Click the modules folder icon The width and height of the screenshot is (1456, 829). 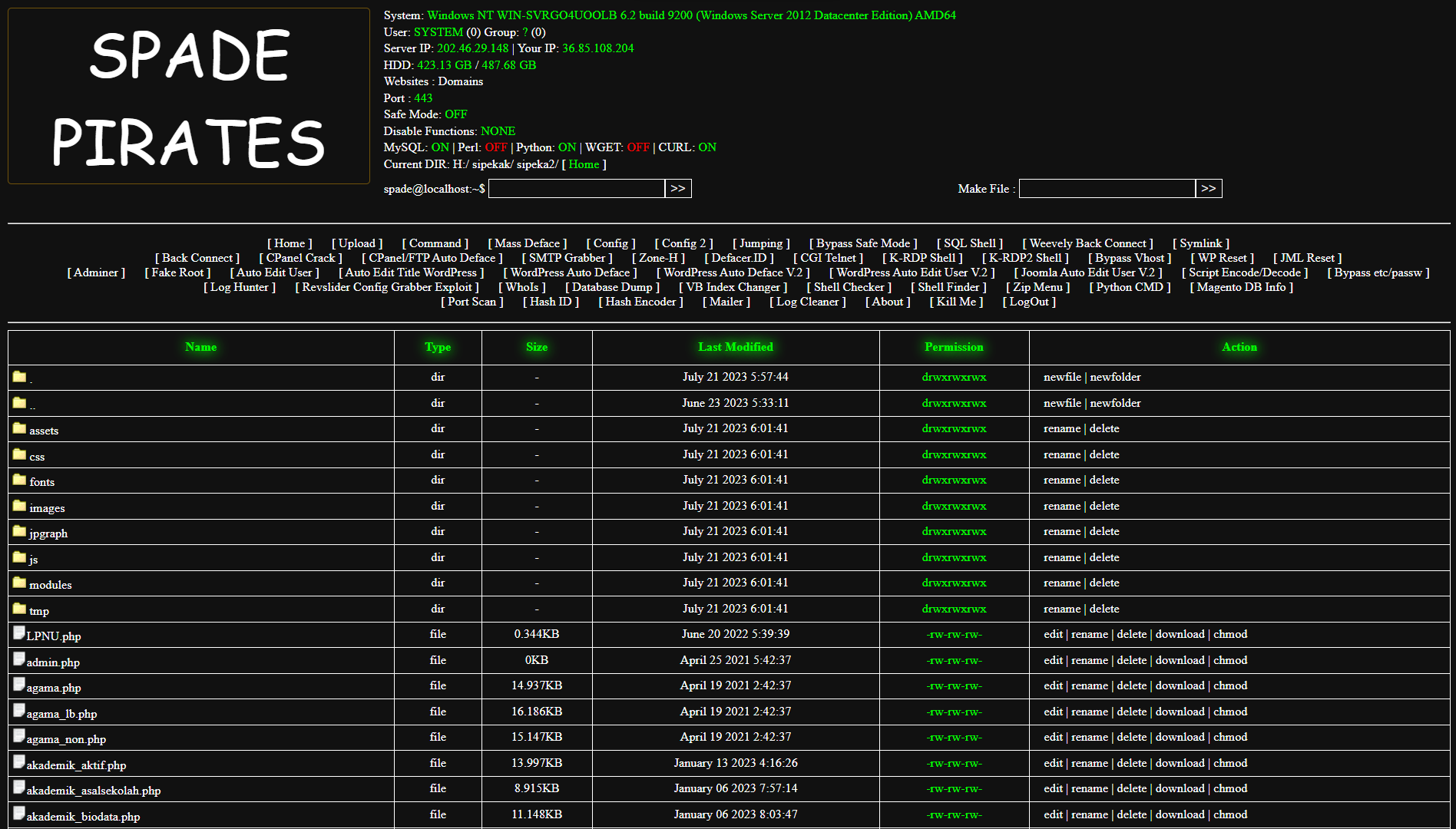point(19,583)
